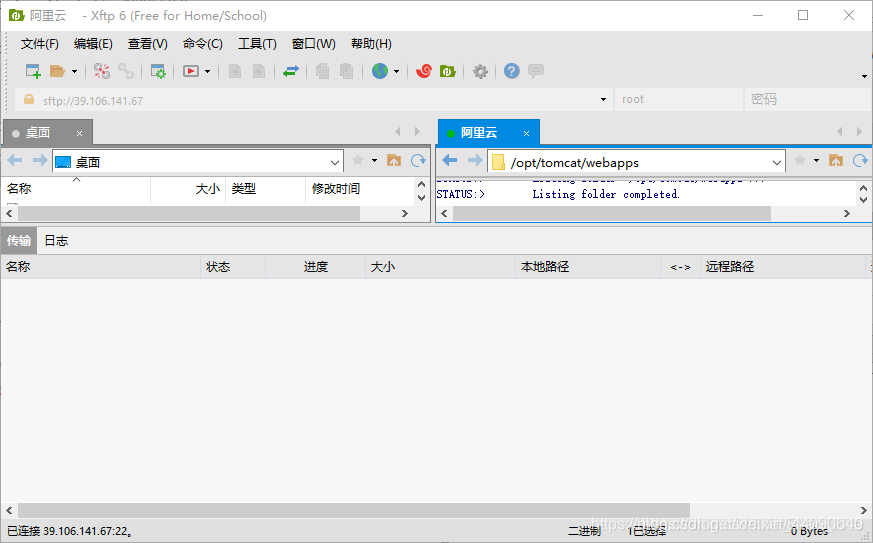Screen dimensions: 873x543
Task: Open the 工具(T) menu
Action: 257,44
